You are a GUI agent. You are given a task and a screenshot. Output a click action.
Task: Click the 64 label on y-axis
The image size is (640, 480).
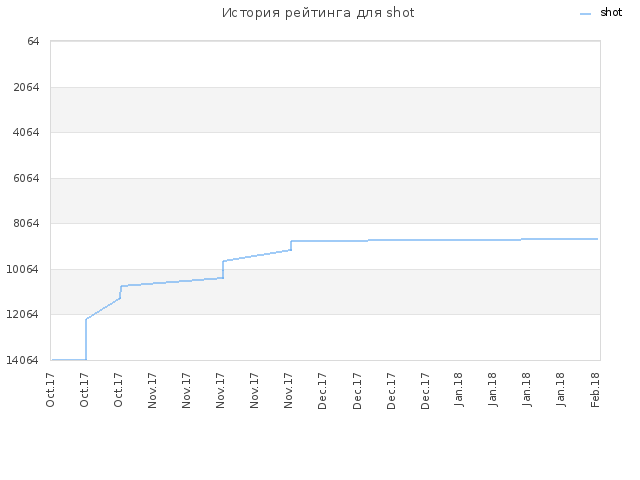point(33,41)
